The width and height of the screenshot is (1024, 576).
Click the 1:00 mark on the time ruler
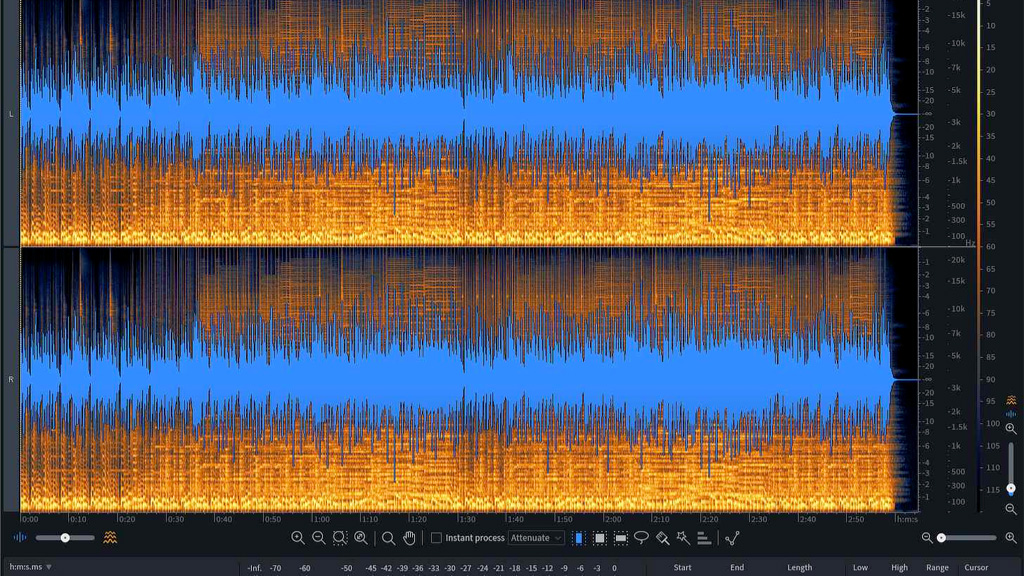pyautogui.click(x=321, y=519)
